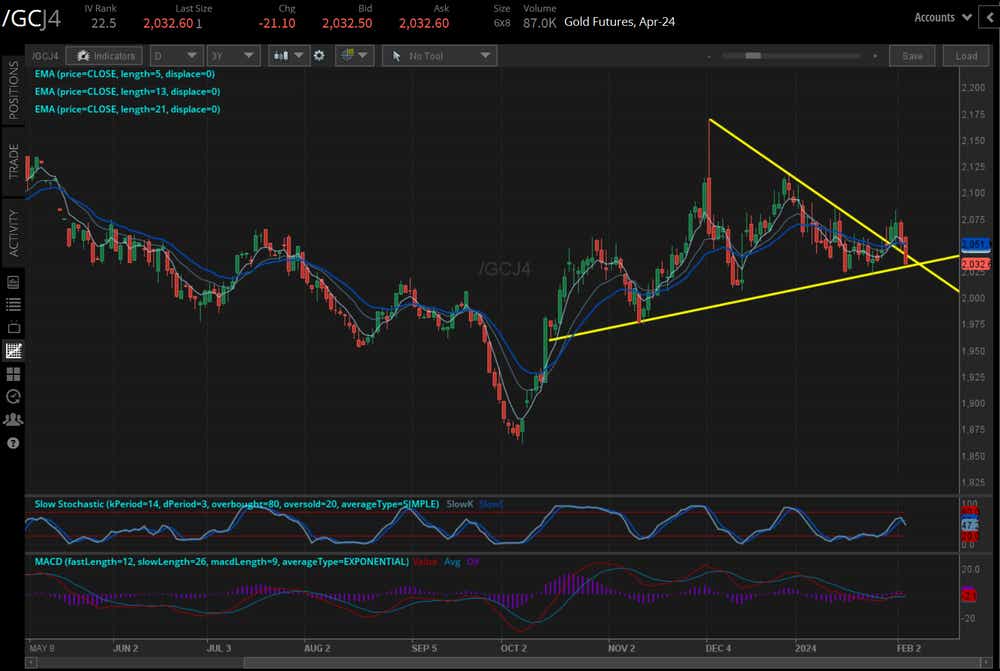The image size is (1000, 671).
Task: Click the clock history icon in sidebar
Action: click(x=12, y=396)
